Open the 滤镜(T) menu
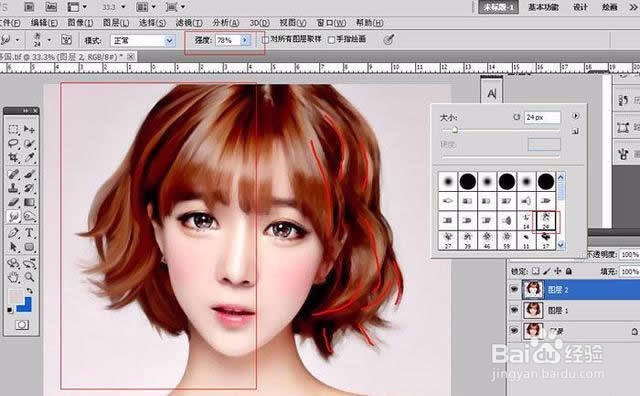Viewport: 640px width, 396px height. tap(189, 23)
